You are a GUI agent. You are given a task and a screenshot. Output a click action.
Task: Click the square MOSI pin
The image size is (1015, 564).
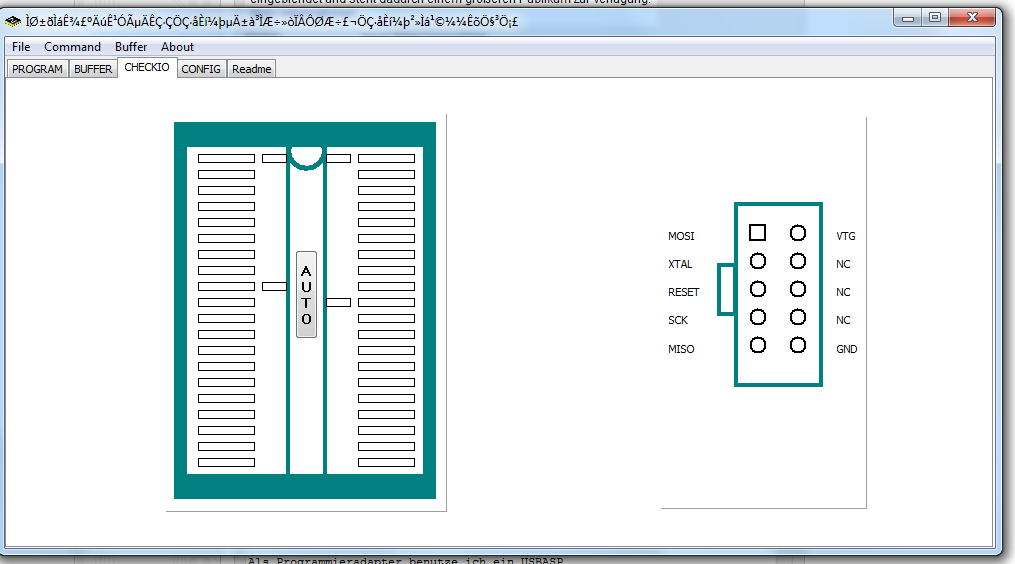point(757,232)
